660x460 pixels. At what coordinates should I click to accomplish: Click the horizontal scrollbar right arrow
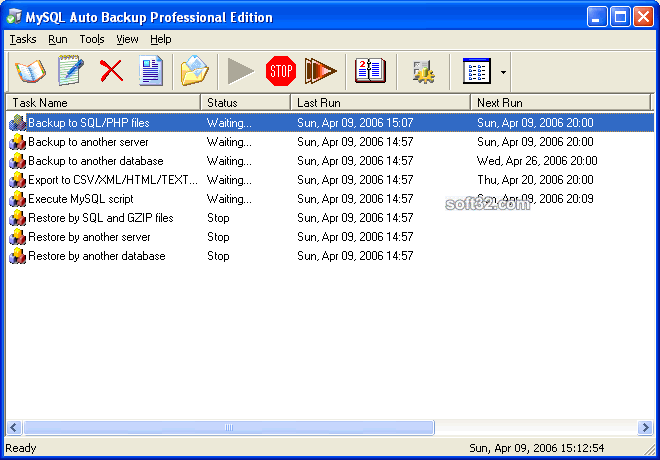point(645,428)
